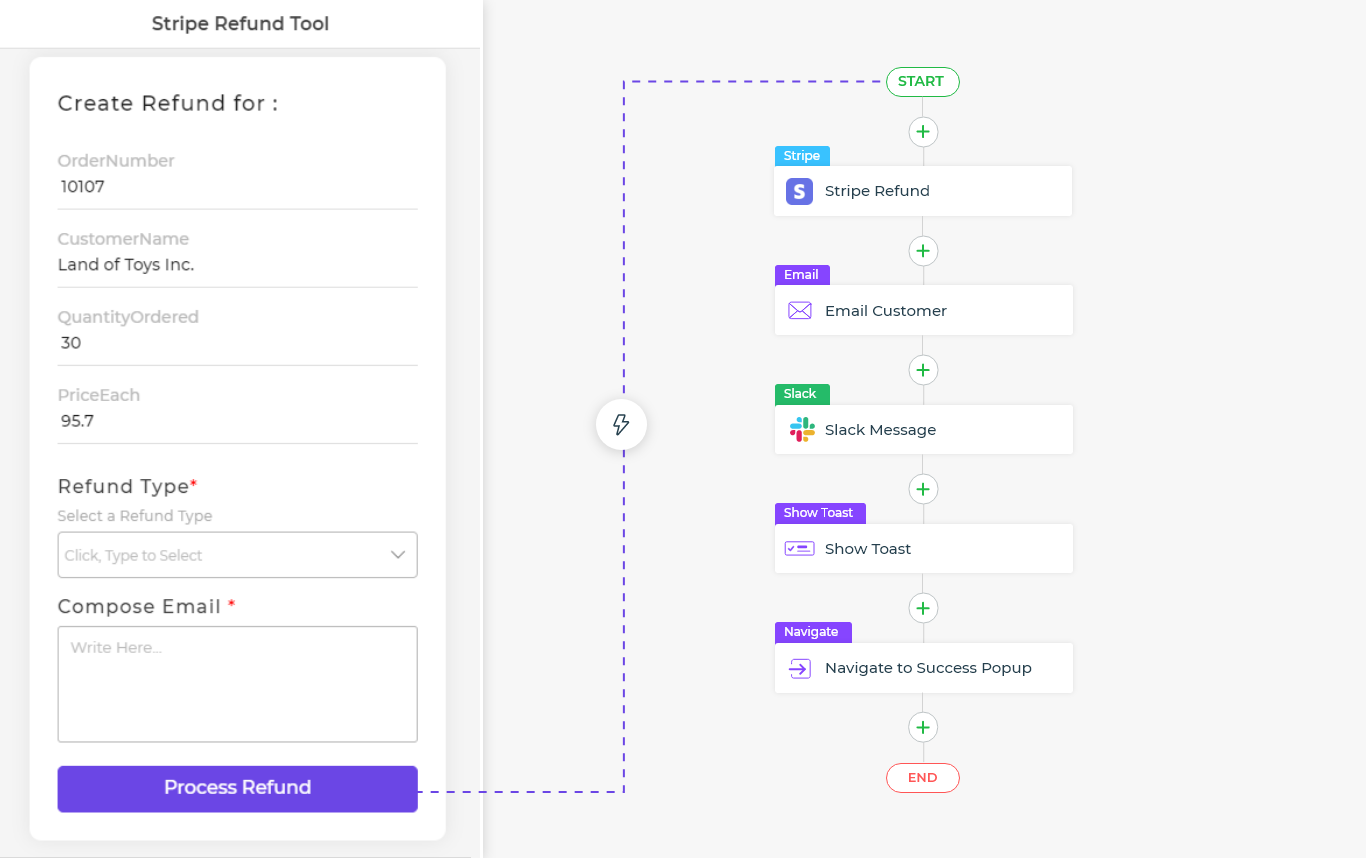Add a step below Email Customer
Viewport: 1366px width, 858px height.
923,370
